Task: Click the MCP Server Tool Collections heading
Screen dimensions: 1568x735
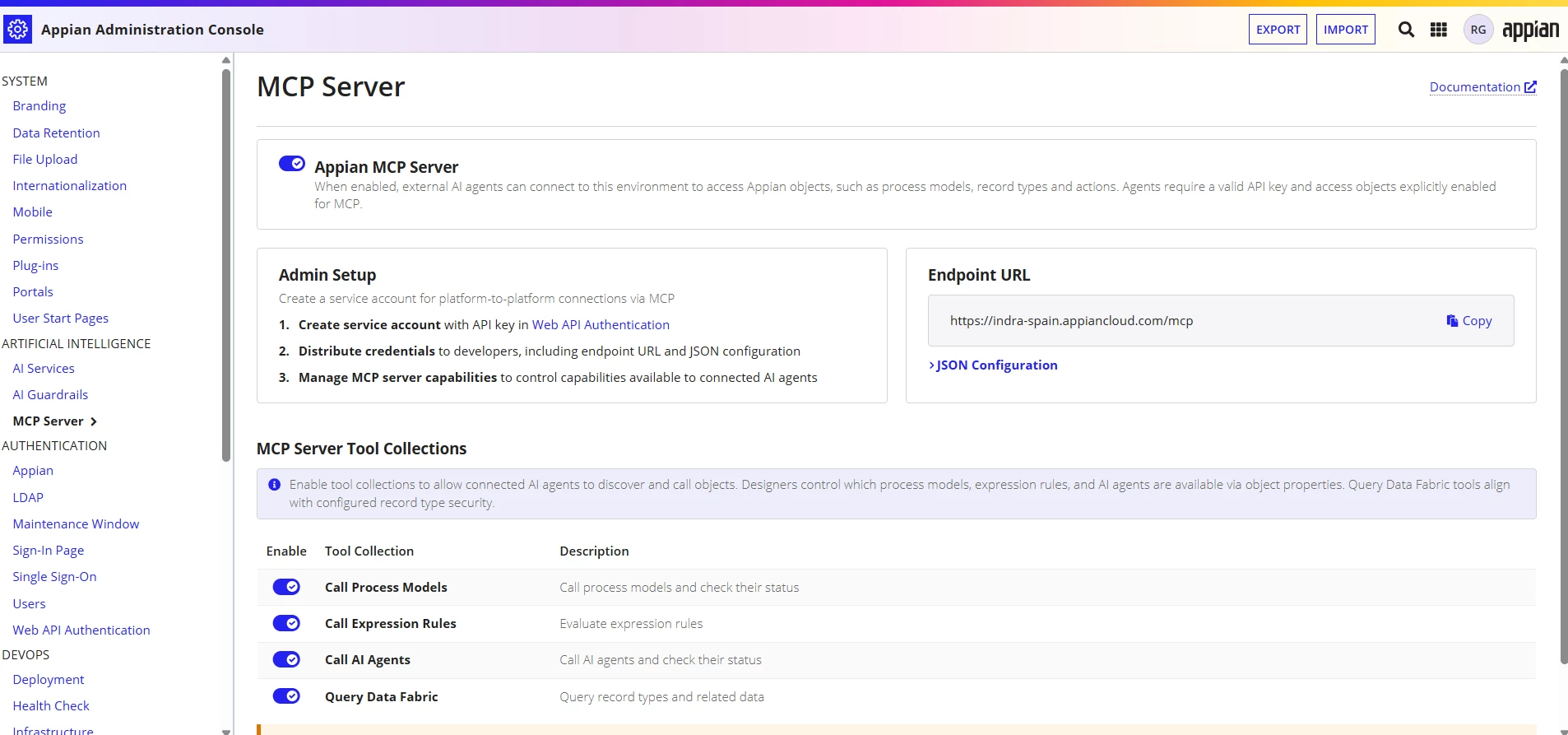Action: (362, 449)
